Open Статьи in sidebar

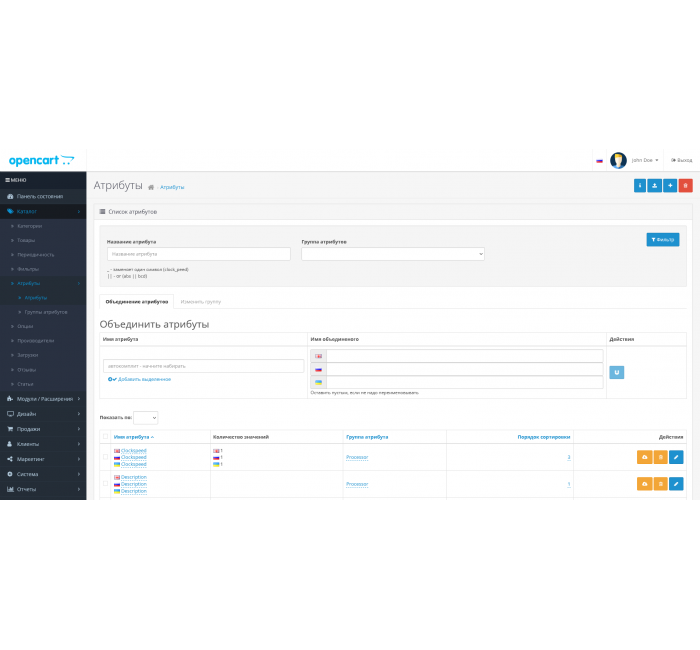tap(25, 384)
